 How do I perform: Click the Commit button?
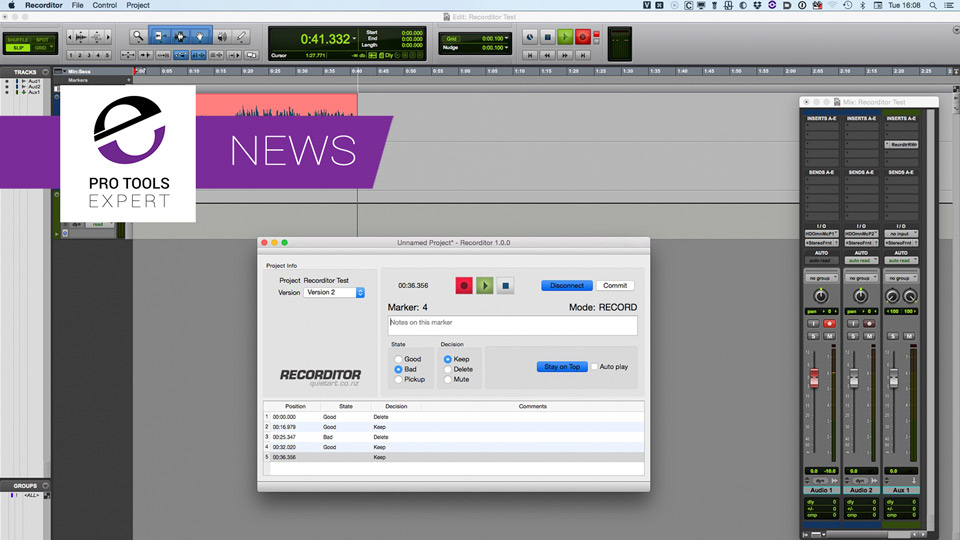pyautogui.click(x=615, y=285)
